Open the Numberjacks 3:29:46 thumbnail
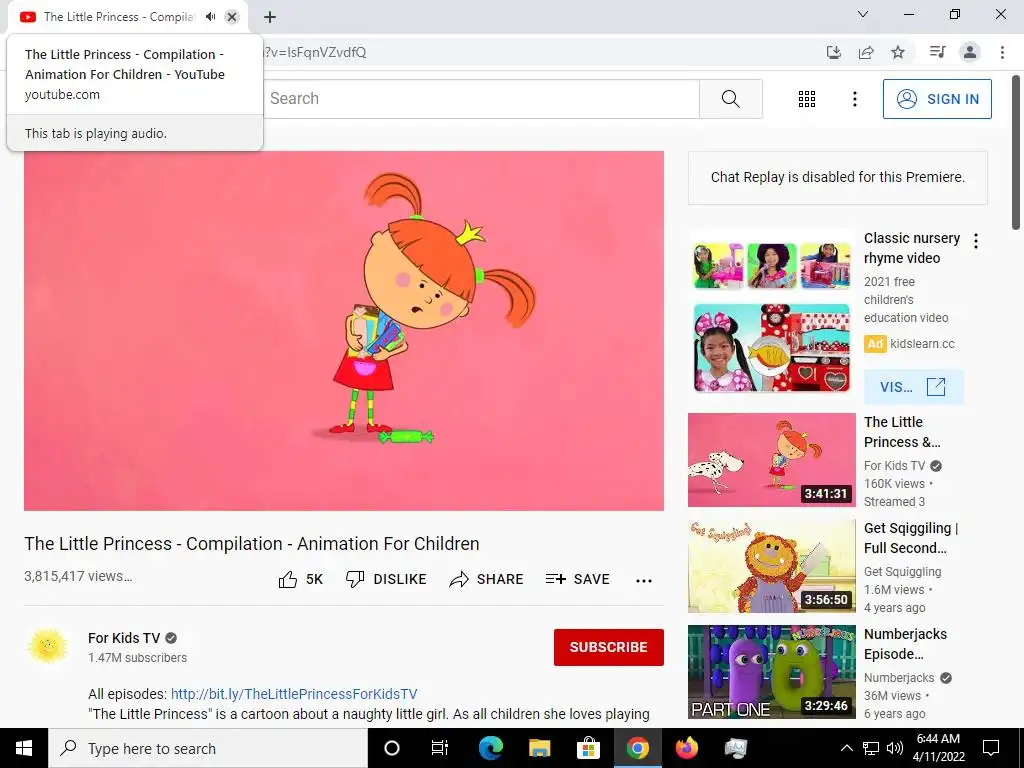The width and height of the screenshot is (1024, 768). tap(771, 672)
